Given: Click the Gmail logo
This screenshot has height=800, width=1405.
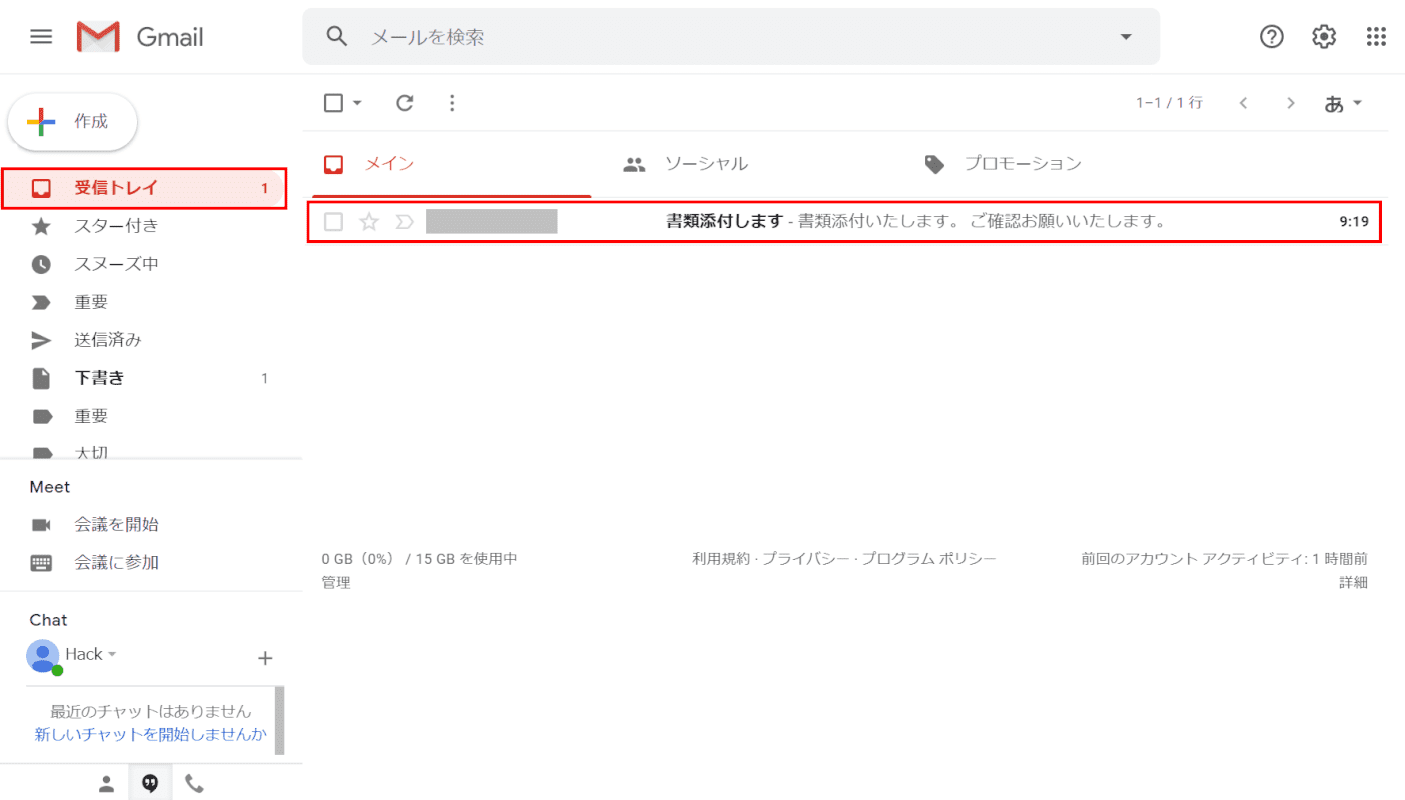Looking at the screenshot, I should 140,37.
